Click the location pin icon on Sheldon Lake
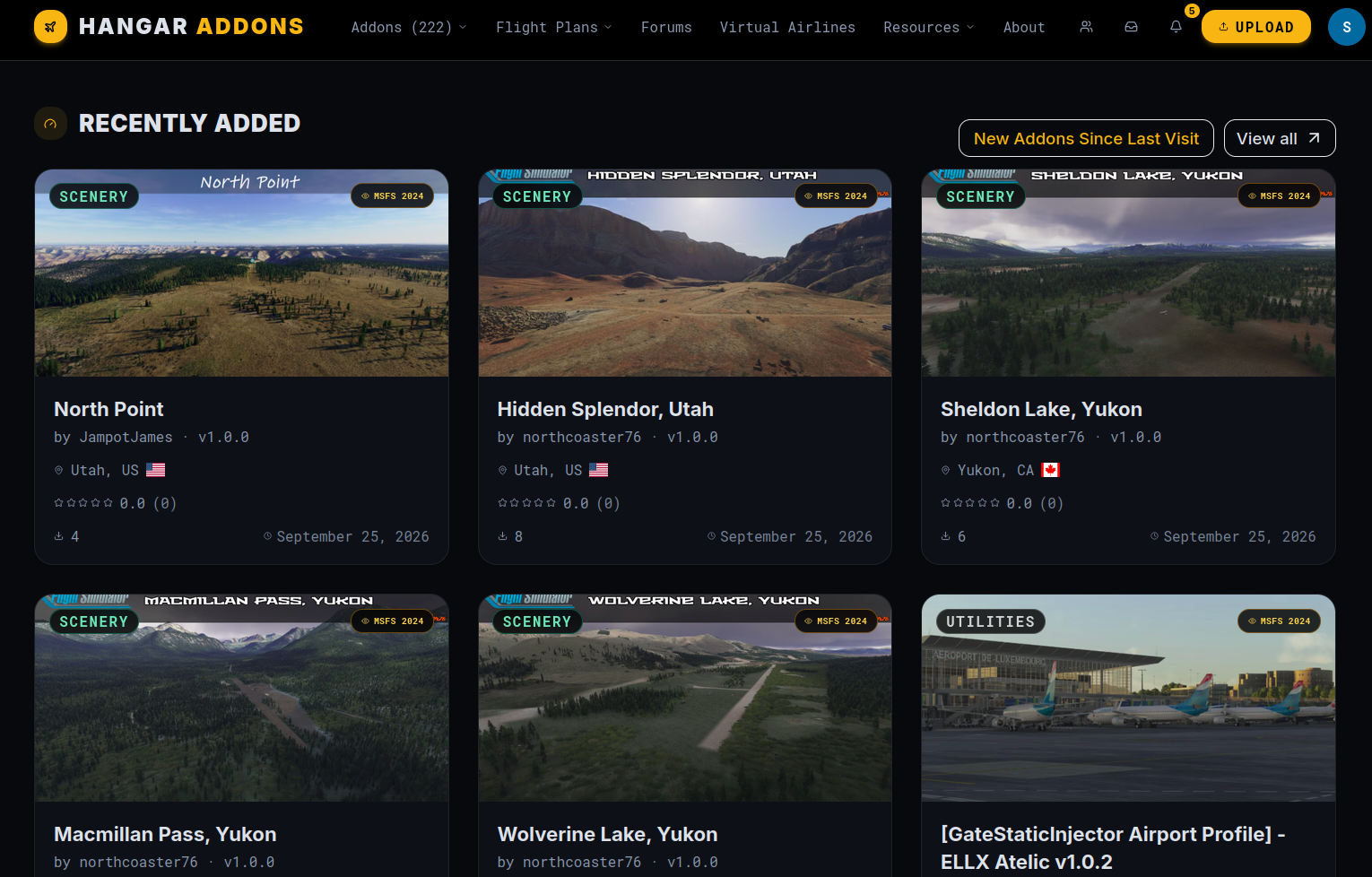 pyautogui.click(x=946, y=470)
